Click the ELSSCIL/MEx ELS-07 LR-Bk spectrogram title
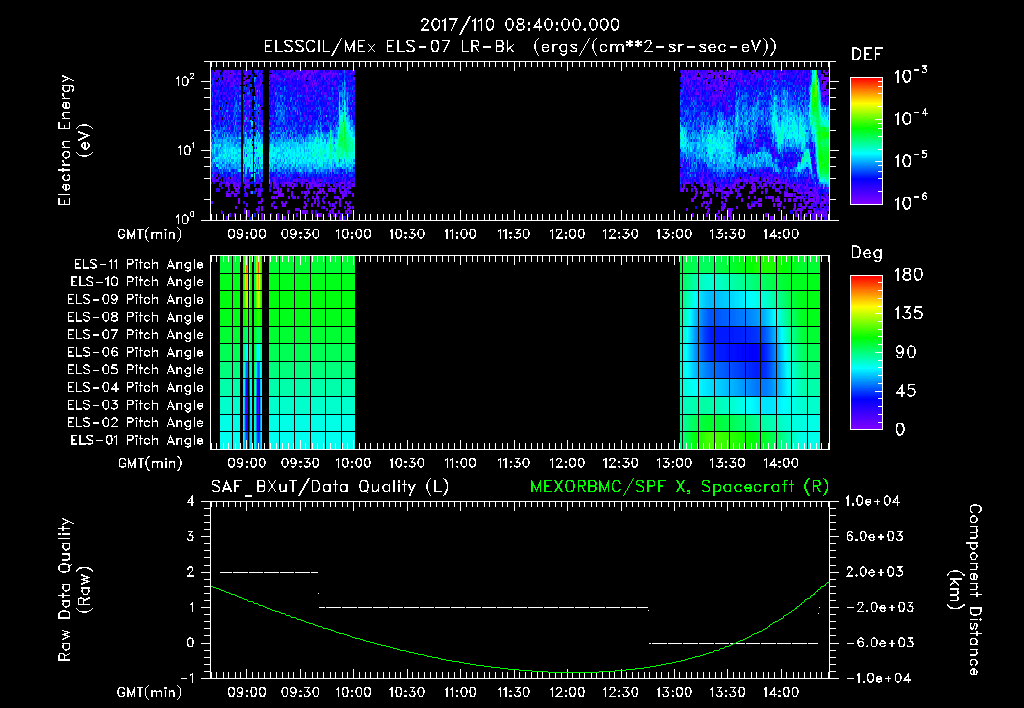This screenshot has width=1024, height=708. click(520, 46)
